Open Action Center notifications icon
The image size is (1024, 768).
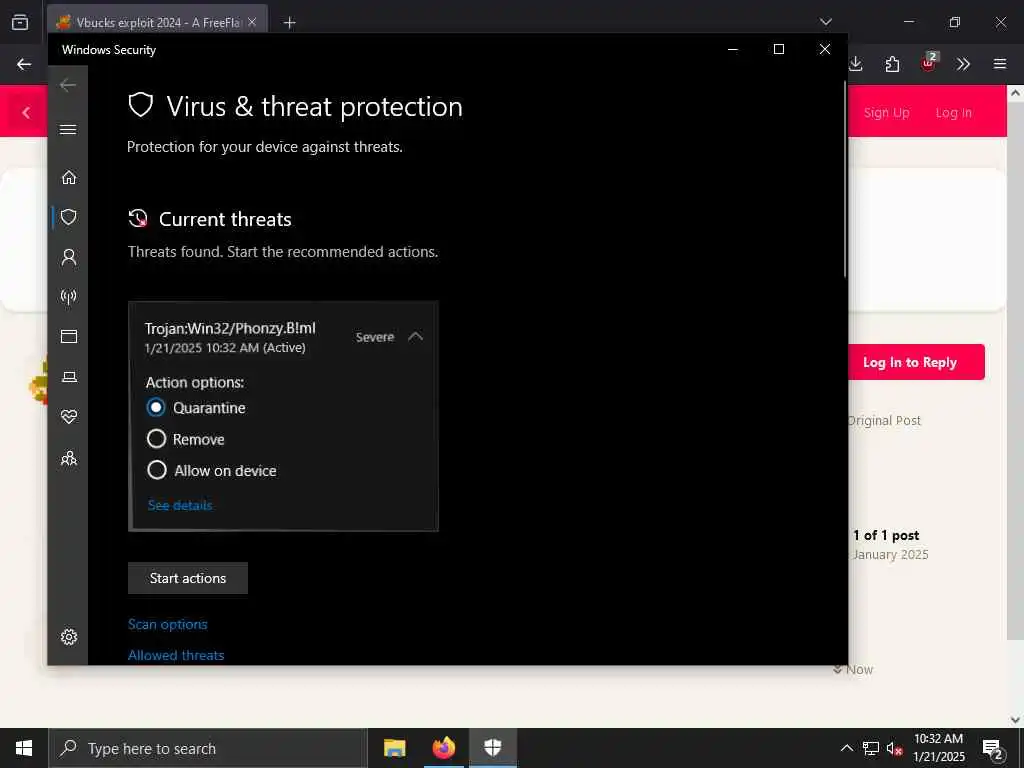(x=993, y=749)
